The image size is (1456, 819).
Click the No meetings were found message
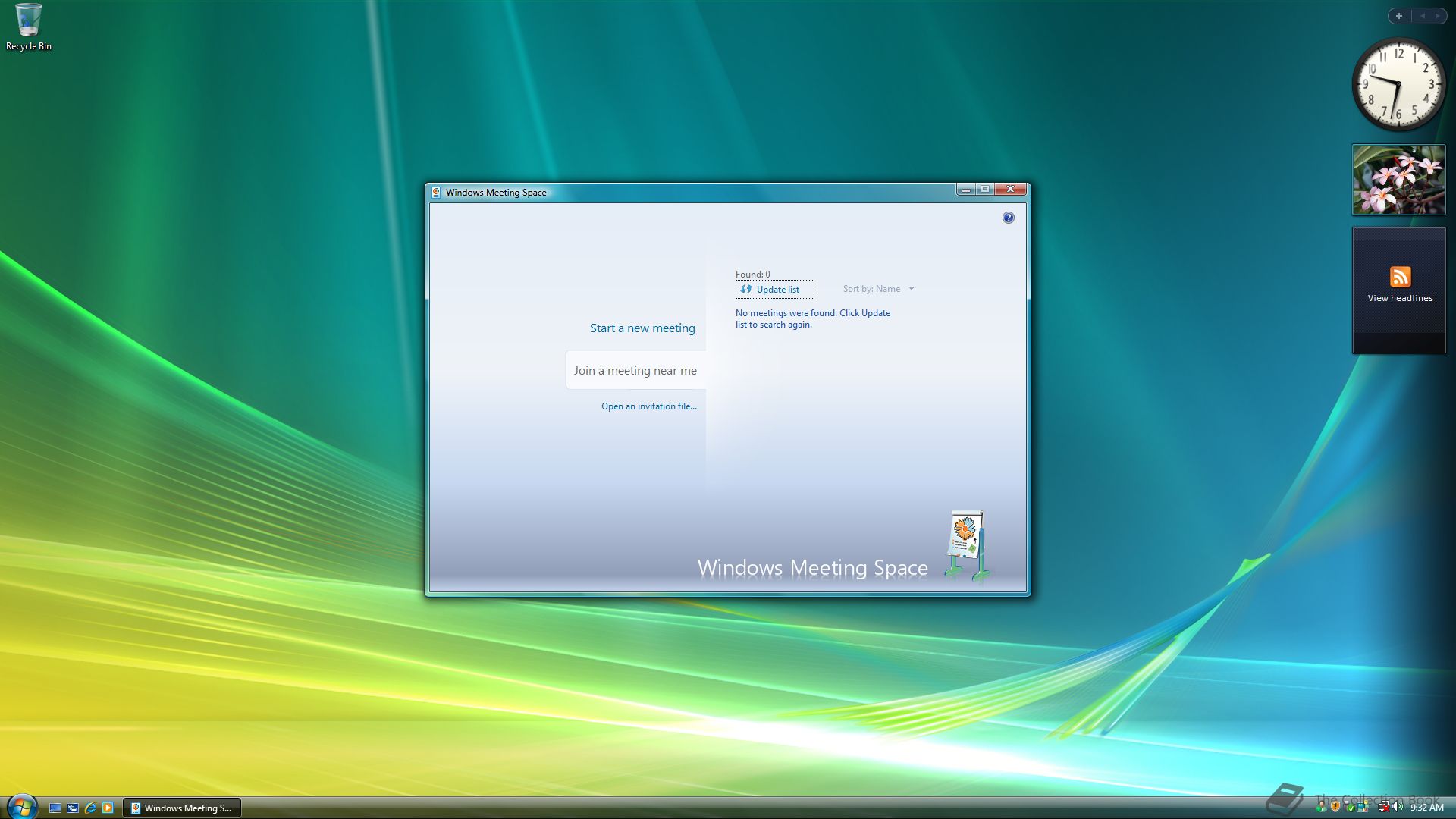pos(813,318)
